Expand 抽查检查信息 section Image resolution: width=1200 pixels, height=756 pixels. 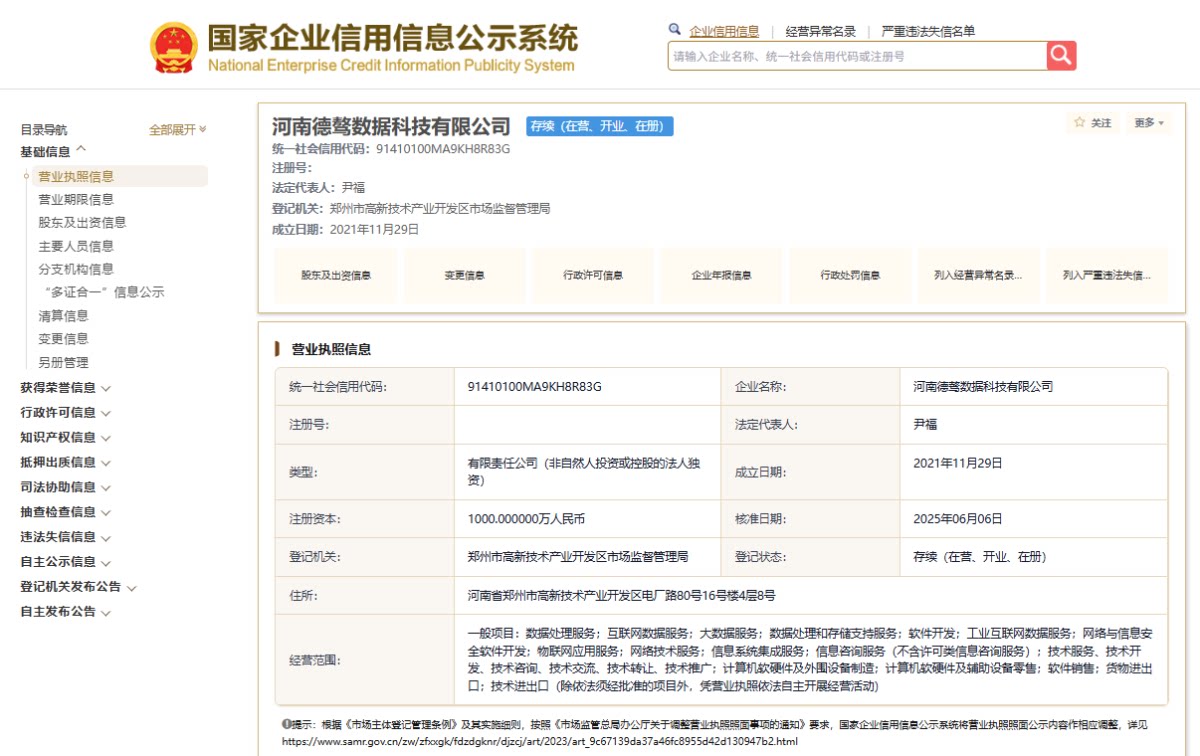[x=65, y=512]
